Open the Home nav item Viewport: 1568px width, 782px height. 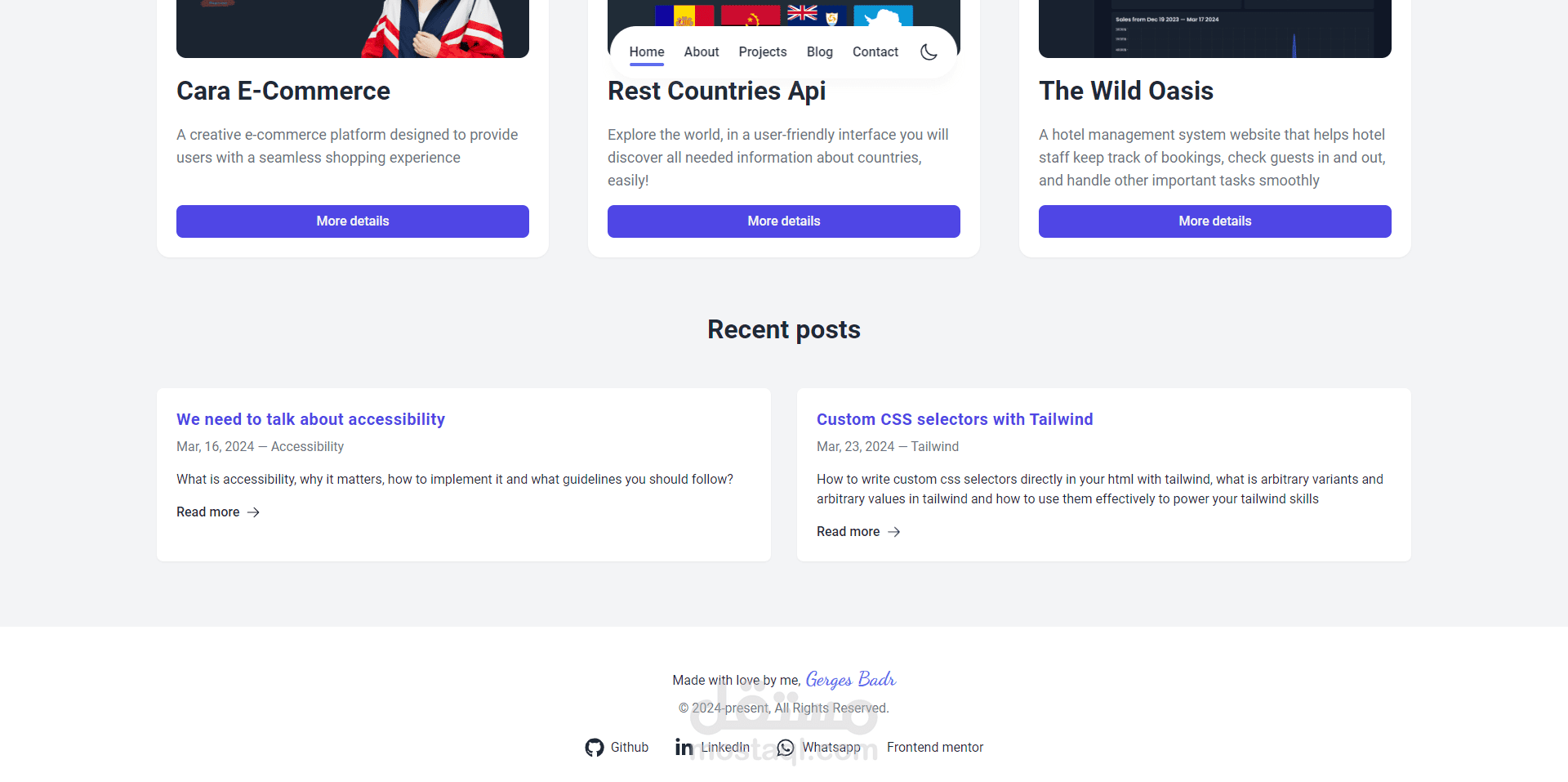(647, 52)
